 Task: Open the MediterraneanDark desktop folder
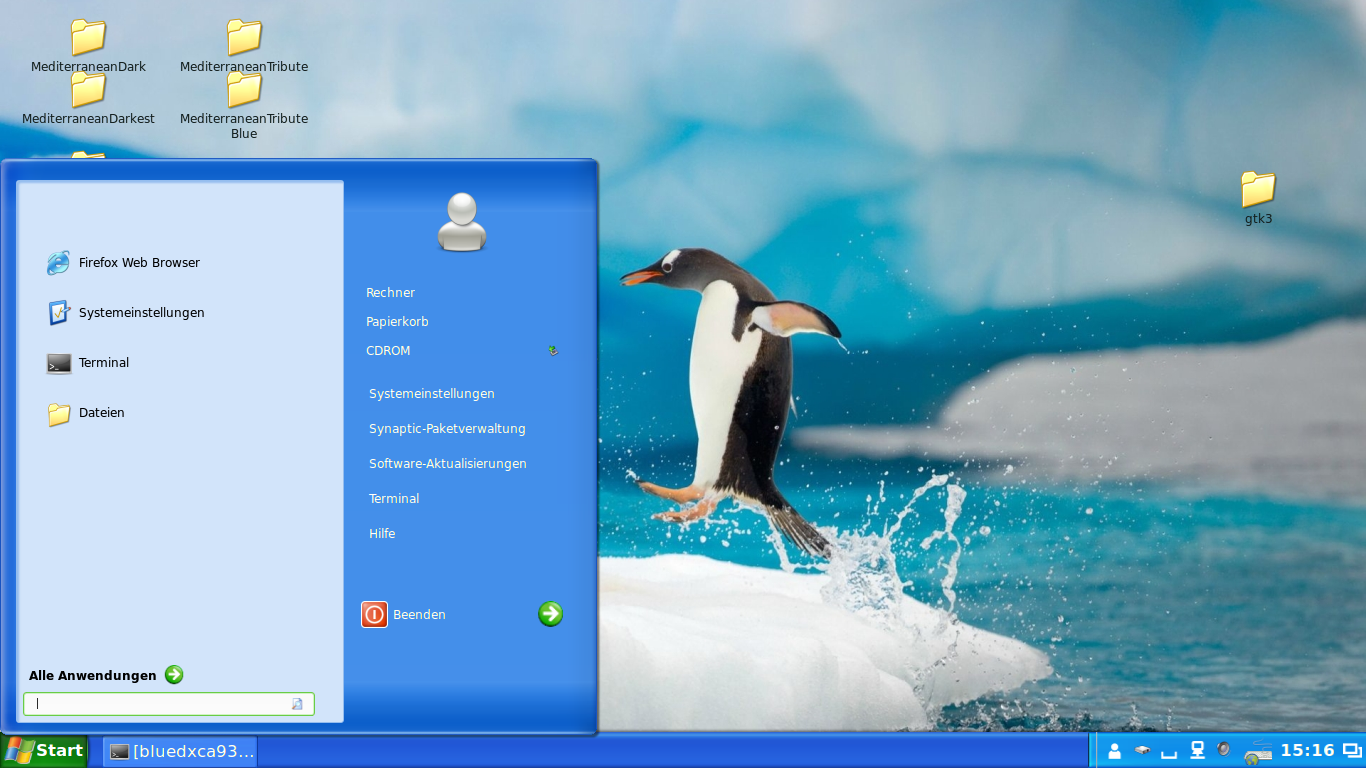click(88, 46)
